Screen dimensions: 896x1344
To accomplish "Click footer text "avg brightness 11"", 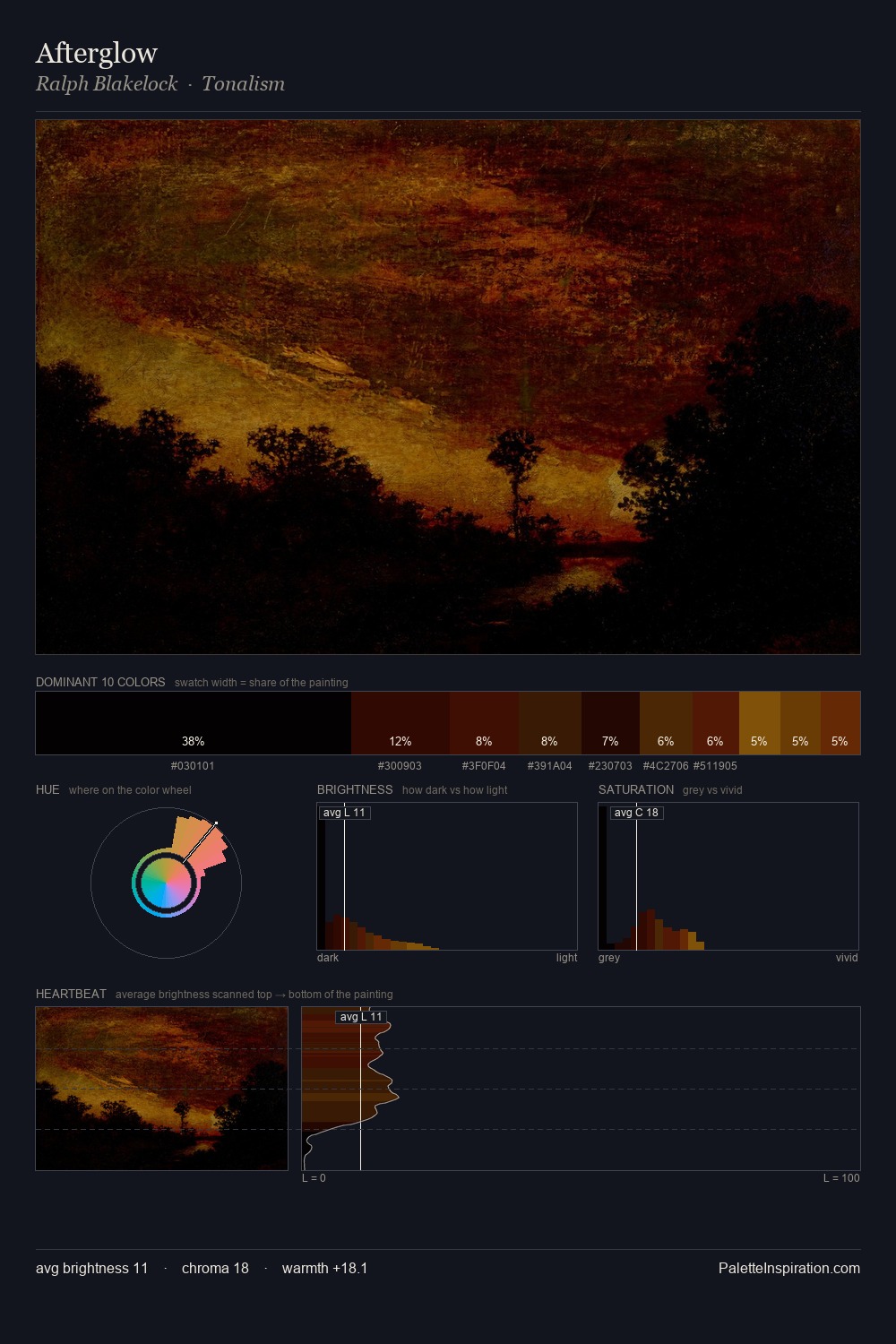I will coord(91,1268).
